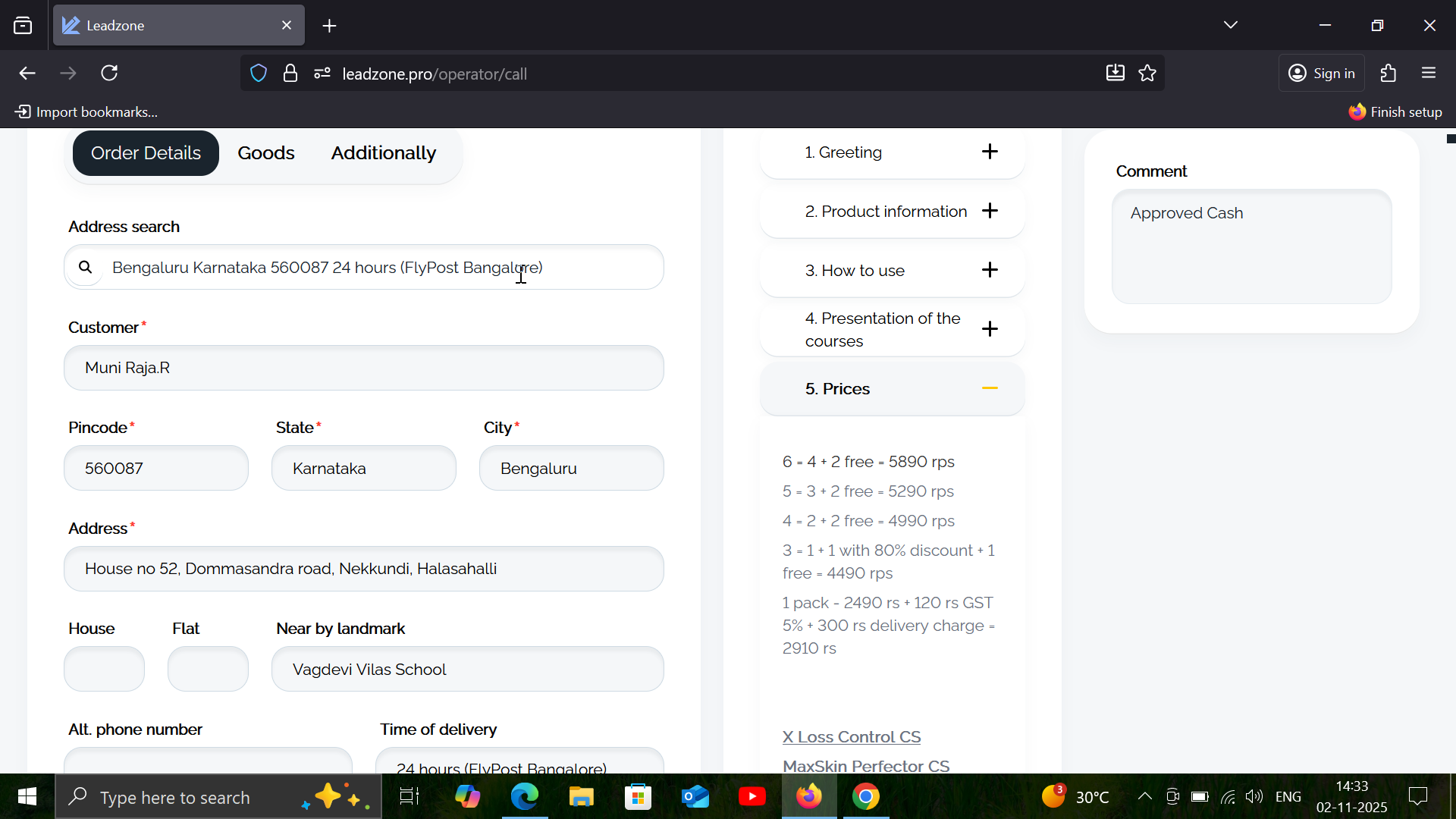Click the browser reload icon
1456x819 pixels.
click(110, 74)
